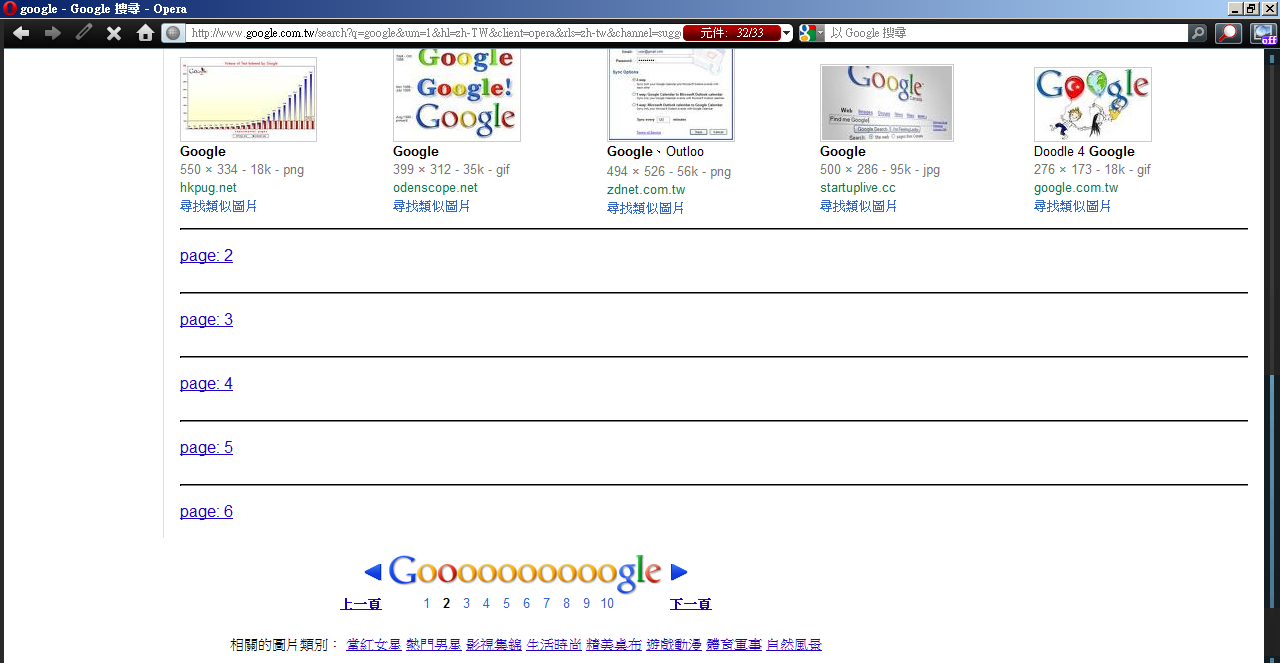Click the 'page: 6' link
The height and width of the screenshot is (663, 1280).
tap(206, 512)
